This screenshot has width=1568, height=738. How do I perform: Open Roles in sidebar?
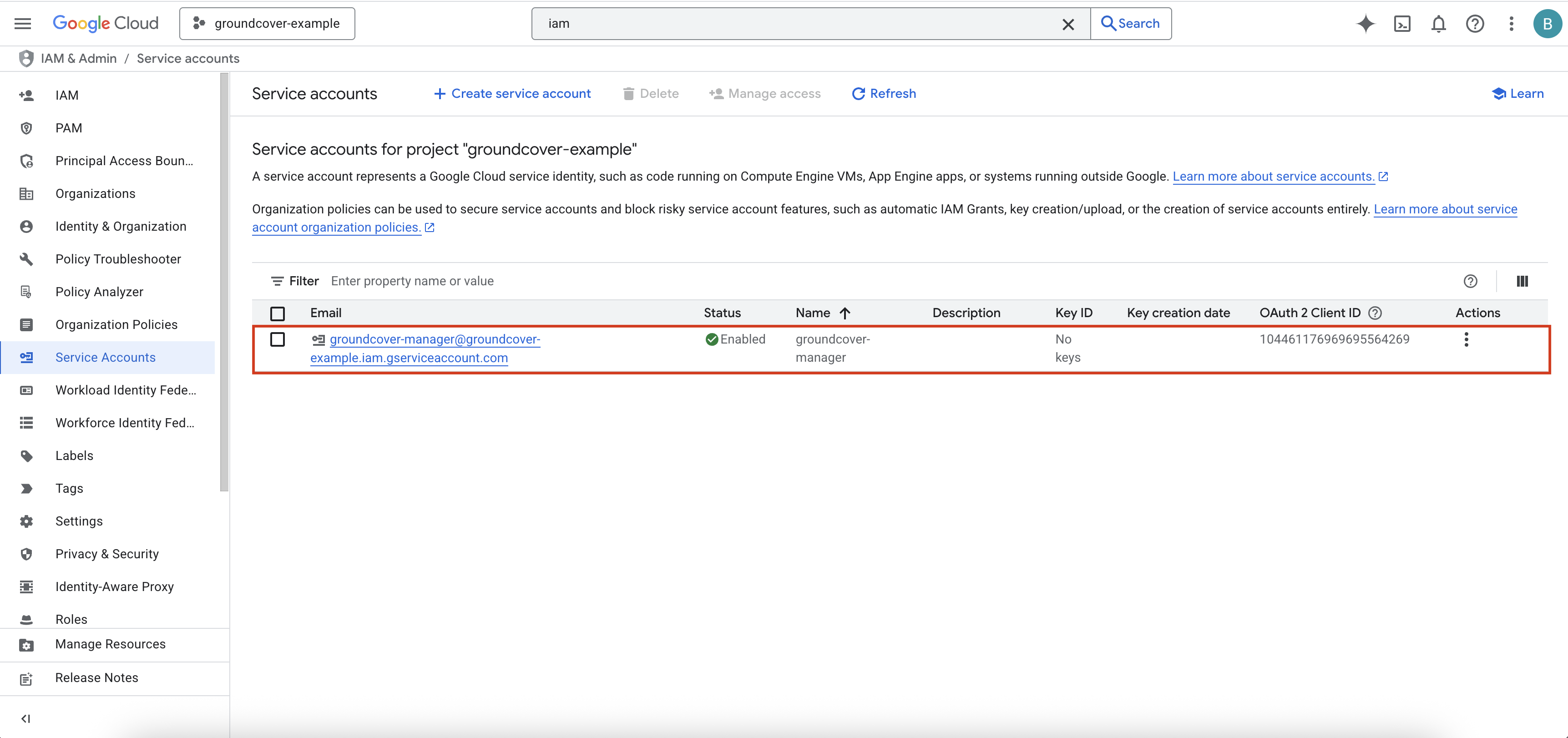click(71, 619)
